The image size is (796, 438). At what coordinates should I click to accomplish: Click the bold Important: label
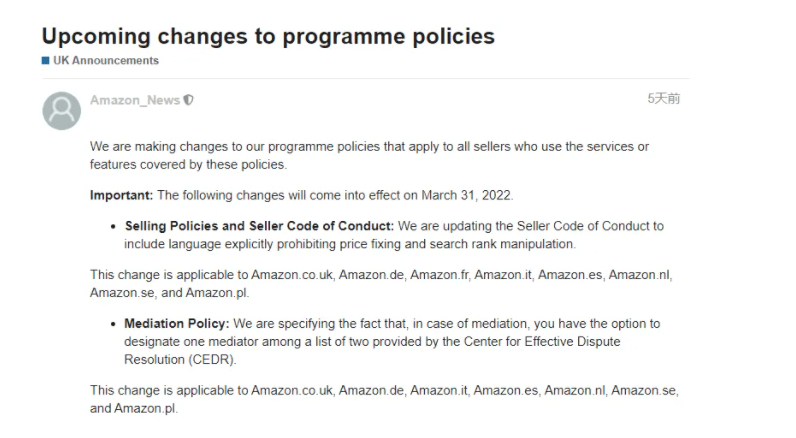pyautogui.click(x=121, y=195)
